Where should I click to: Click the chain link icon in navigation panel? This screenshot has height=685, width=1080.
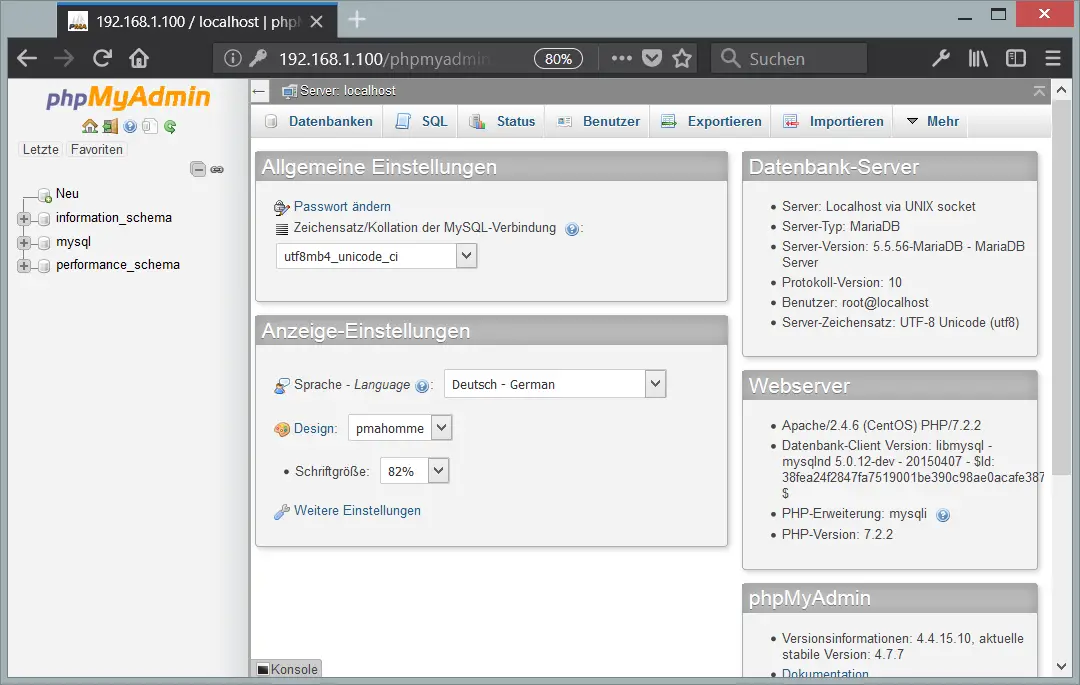[217, 169]
